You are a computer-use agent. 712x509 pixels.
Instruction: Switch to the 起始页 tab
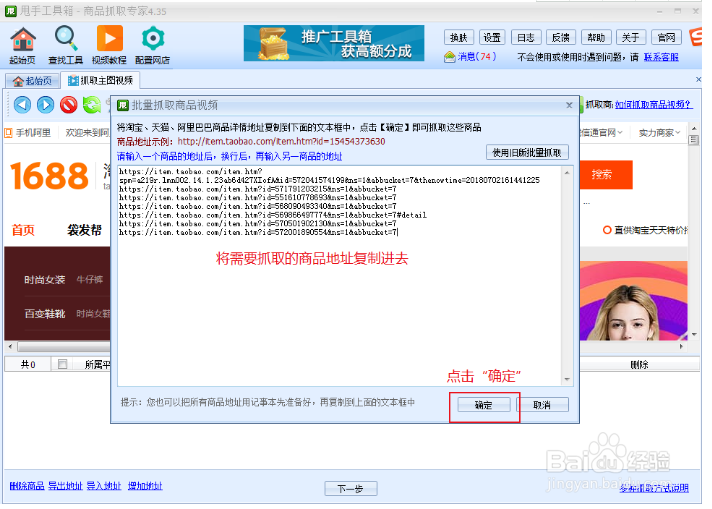click(33, 81)
